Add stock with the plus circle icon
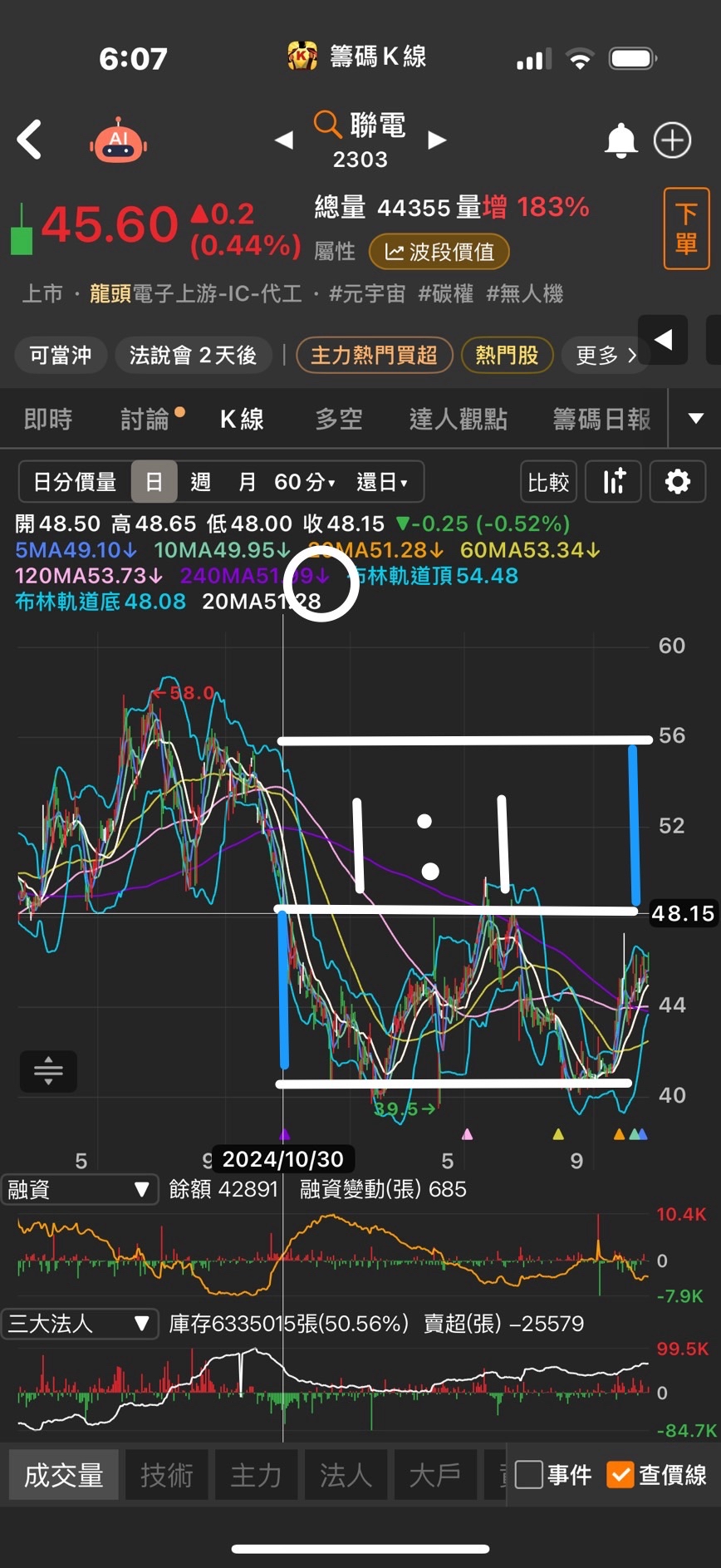The height and width of the screenshot is (1568, 721). (672, 140)
